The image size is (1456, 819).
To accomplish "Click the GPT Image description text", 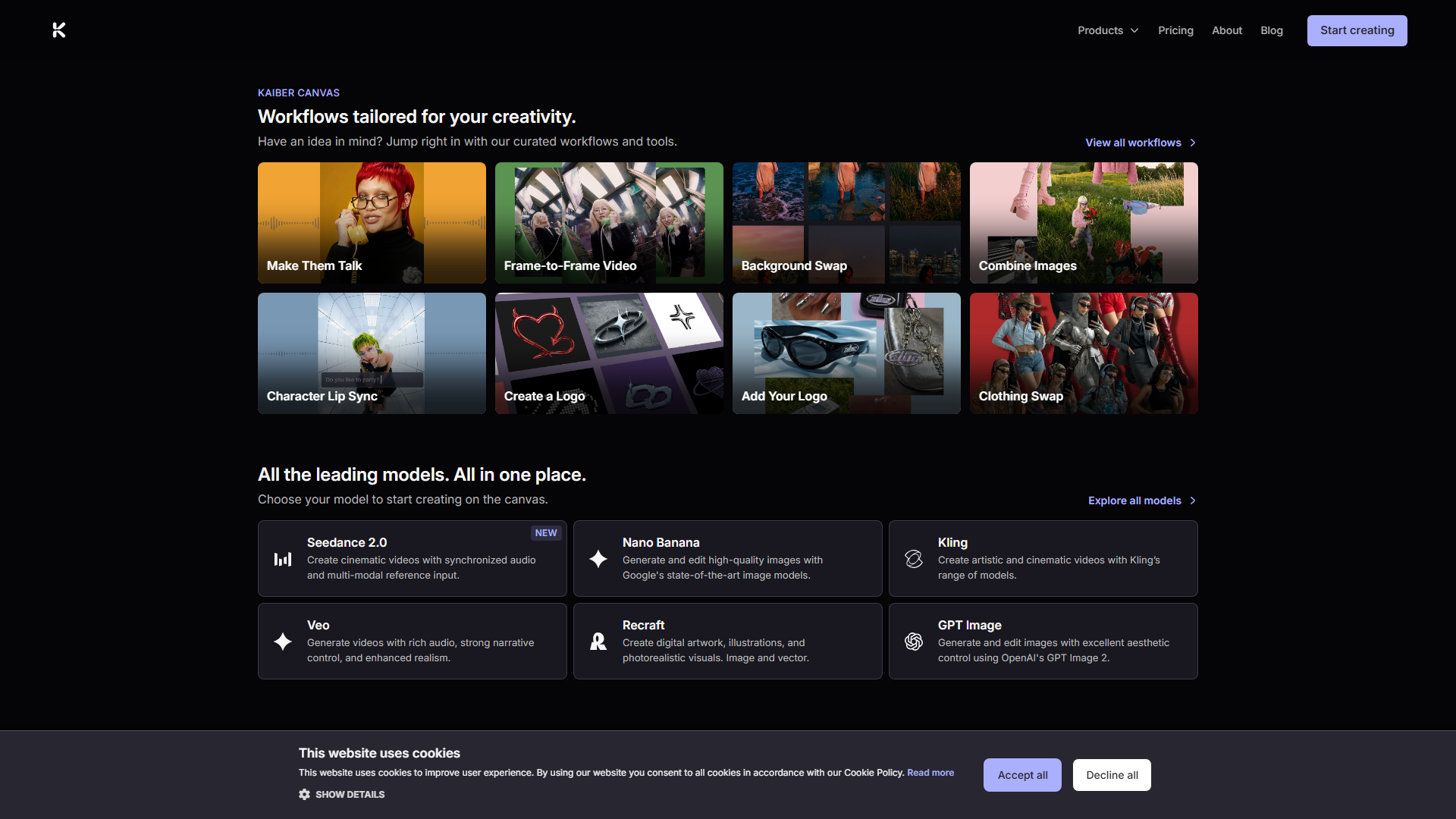I will (1053, 650).
